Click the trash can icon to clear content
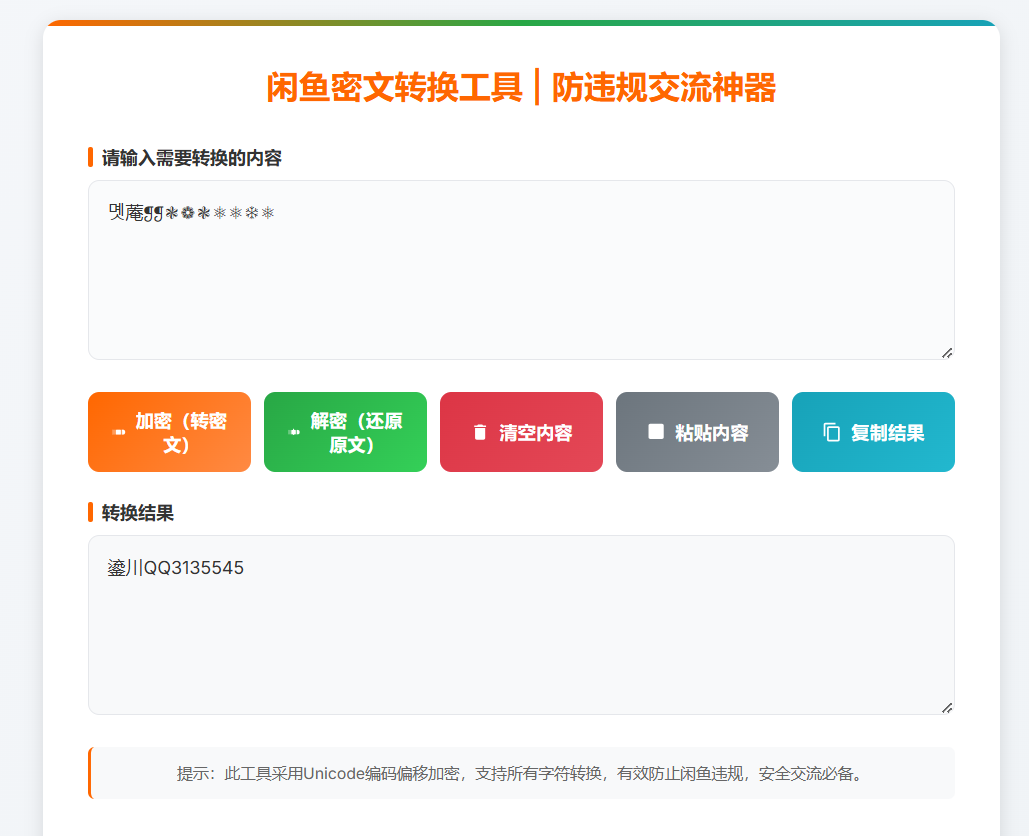The width and height of the screenshot is (1029, 836). click(480, 432)
